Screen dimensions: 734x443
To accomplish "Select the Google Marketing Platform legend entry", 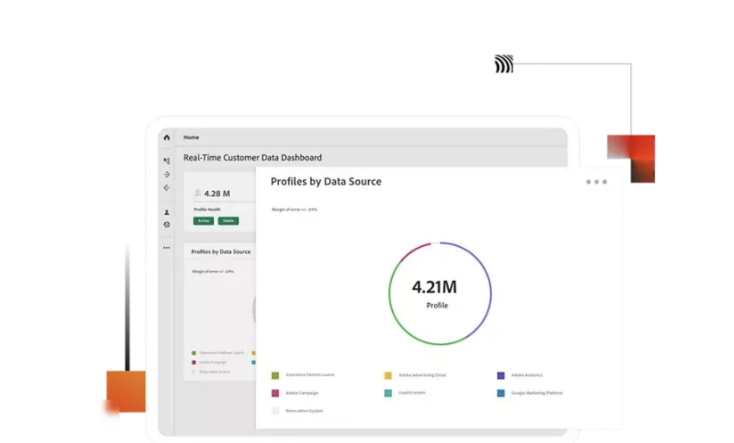I will point(532,393).
